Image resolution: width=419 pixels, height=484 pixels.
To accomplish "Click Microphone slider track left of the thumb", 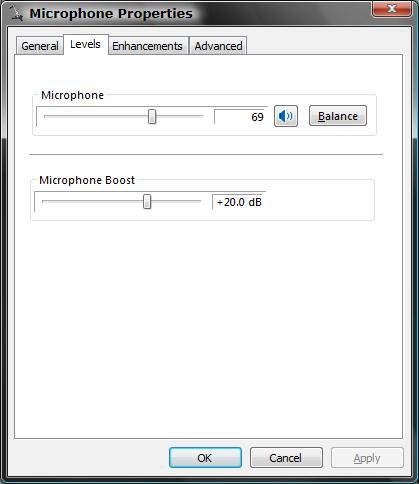I will click(x=96, y=116).
